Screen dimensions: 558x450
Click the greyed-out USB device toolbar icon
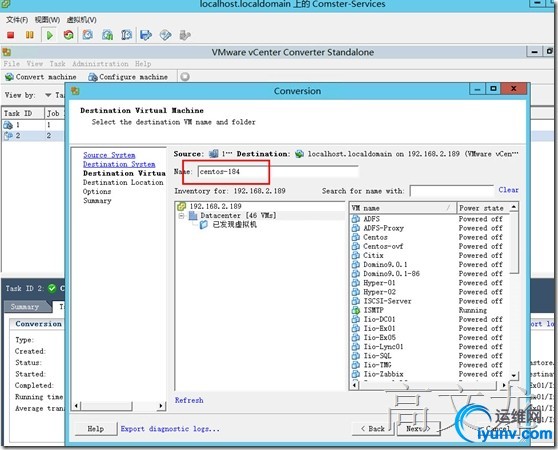tap(185, 35)
